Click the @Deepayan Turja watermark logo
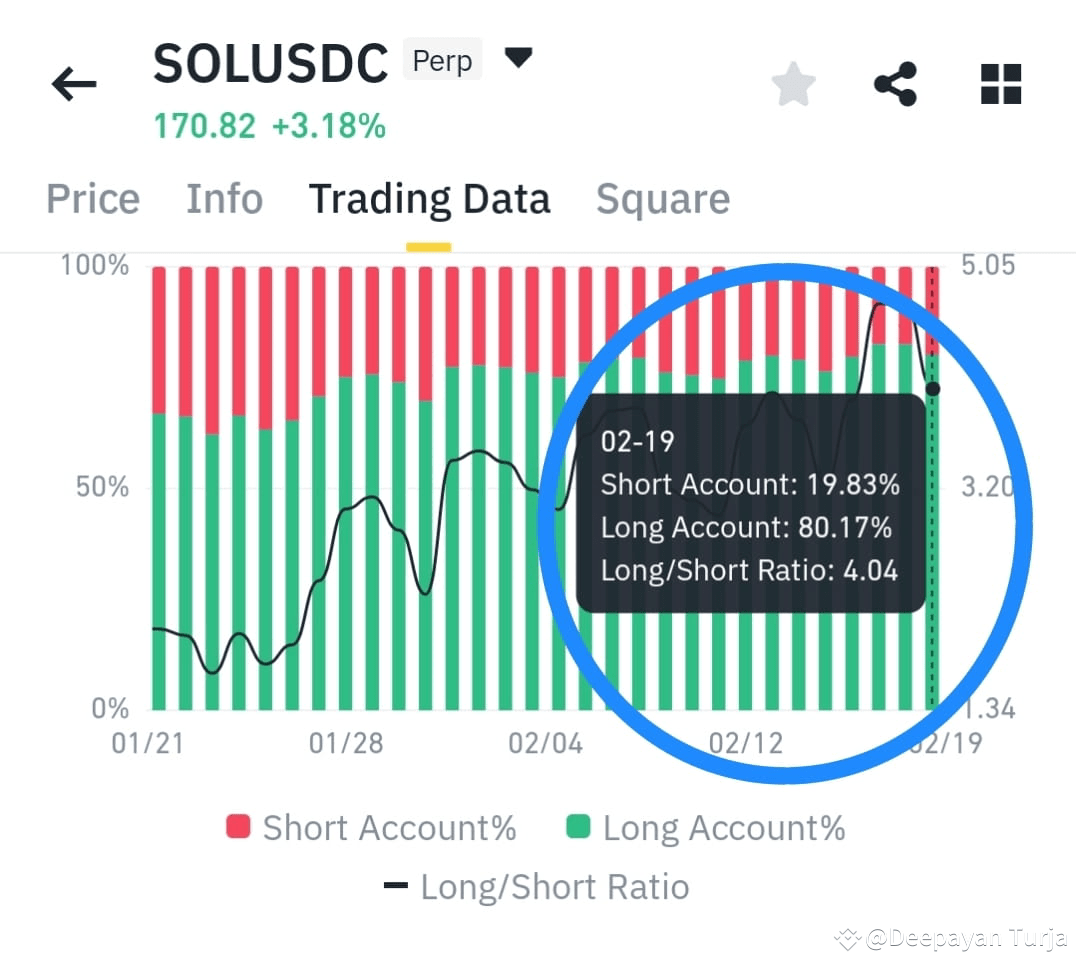Viewport: 1076px width, 960px height. pyautogui.click(x=845, y=938)
